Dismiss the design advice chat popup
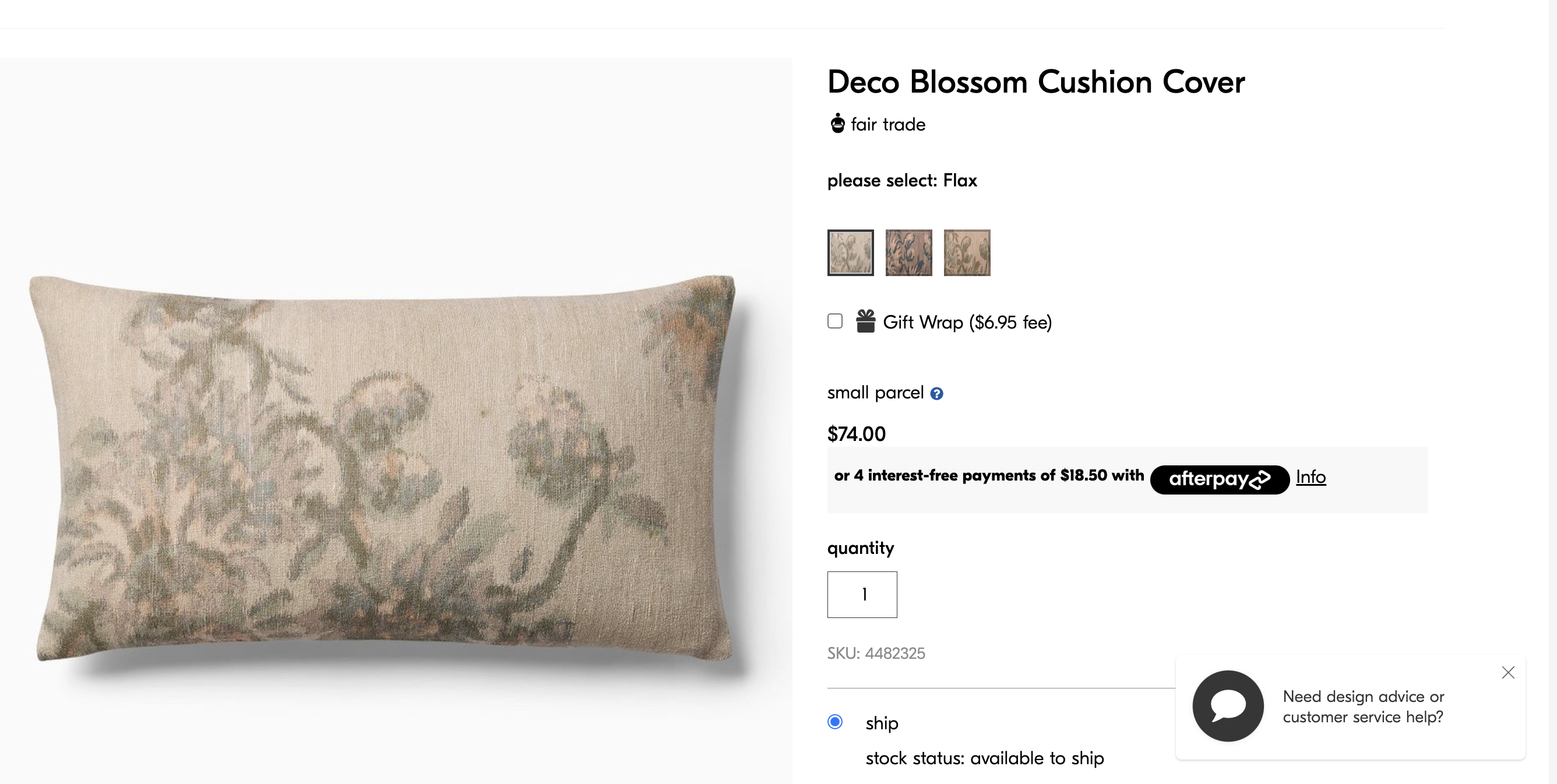The width and height of the screenshot is (1557, 784). 1507,673
